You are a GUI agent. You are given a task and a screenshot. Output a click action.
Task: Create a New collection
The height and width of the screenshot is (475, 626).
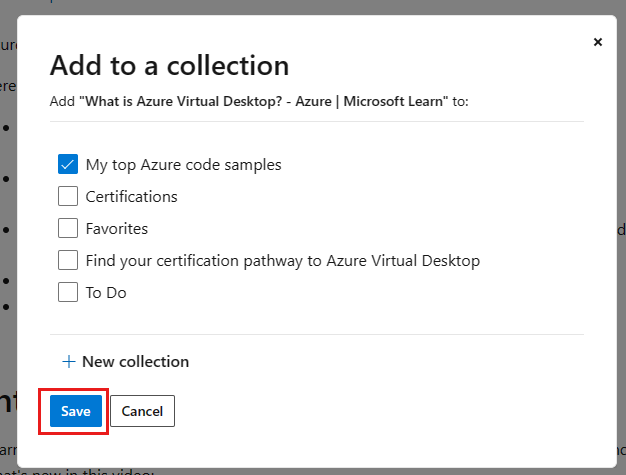point(135,362)
